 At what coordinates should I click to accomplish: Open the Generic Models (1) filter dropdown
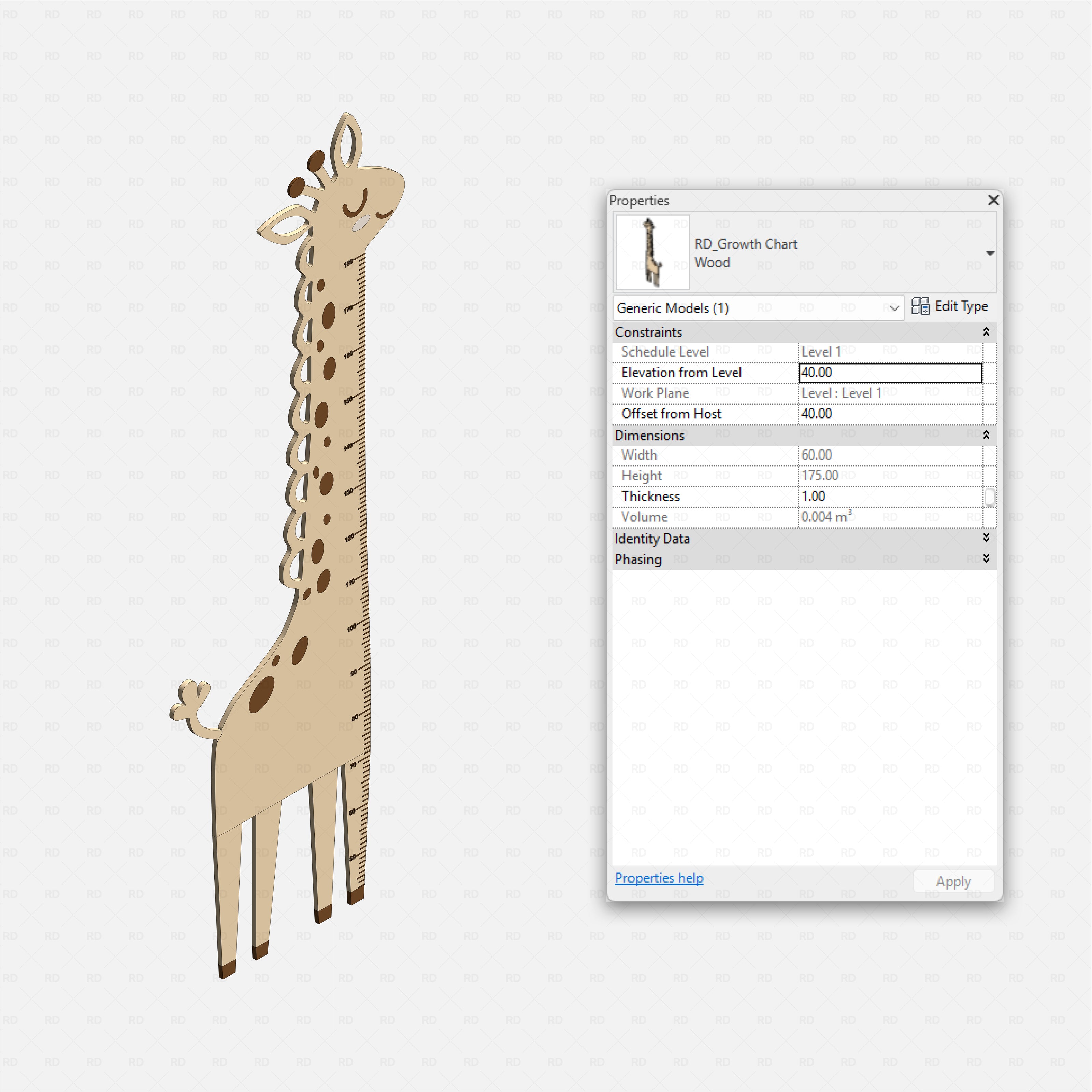tap(895, 308)
